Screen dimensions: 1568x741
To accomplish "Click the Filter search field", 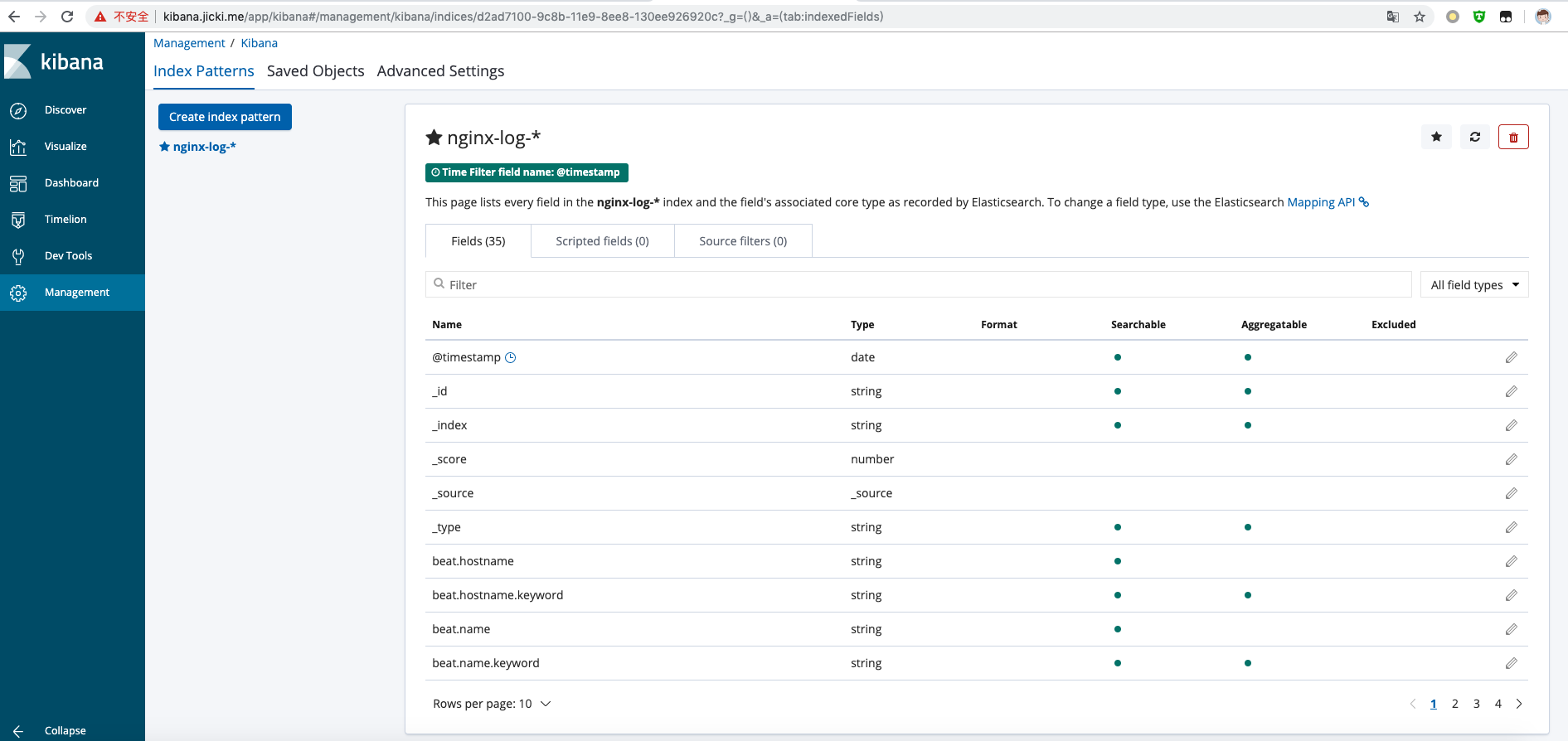I will 920,285.
